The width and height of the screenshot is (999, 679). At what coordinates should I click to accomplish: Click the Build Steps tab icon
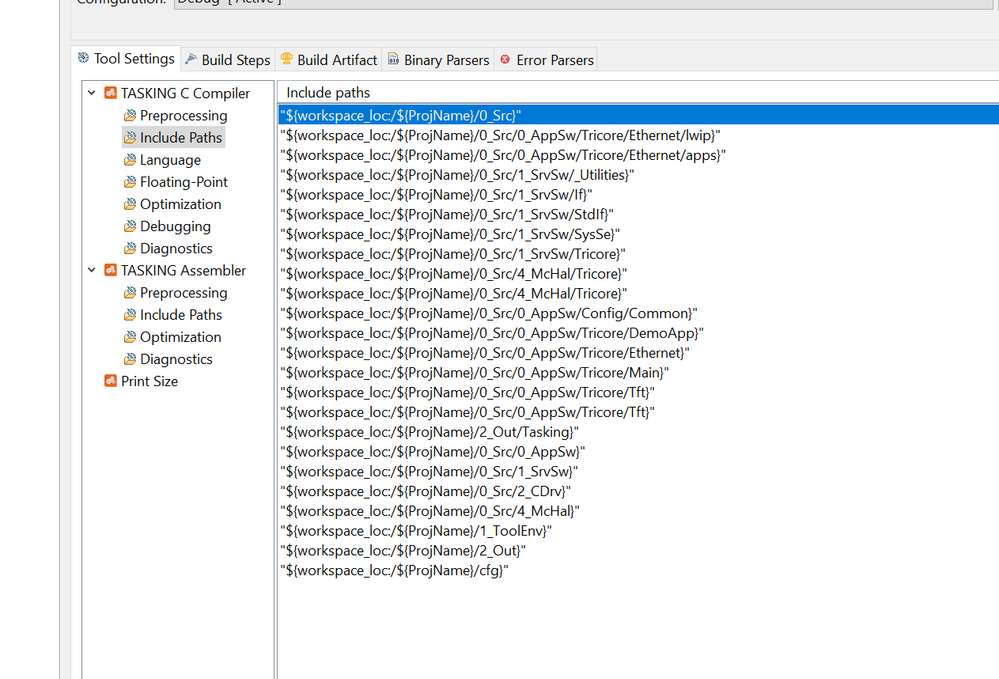pyautogui.click(x=191, y=60)
